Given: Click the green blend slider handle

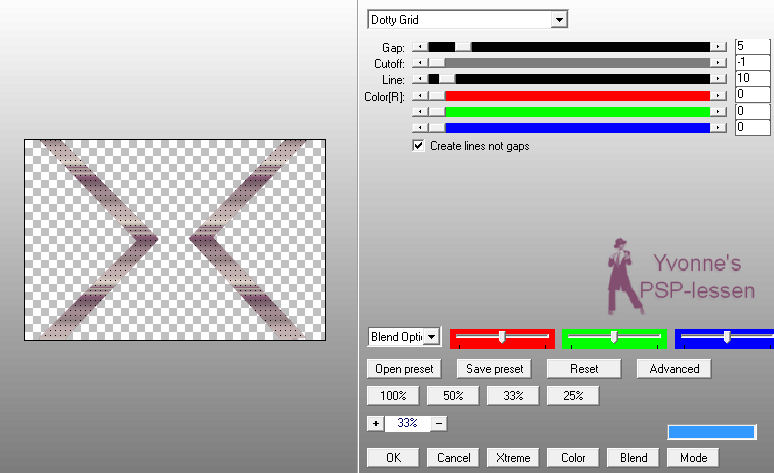Looking at the screenshot, I should coord(614,337).
